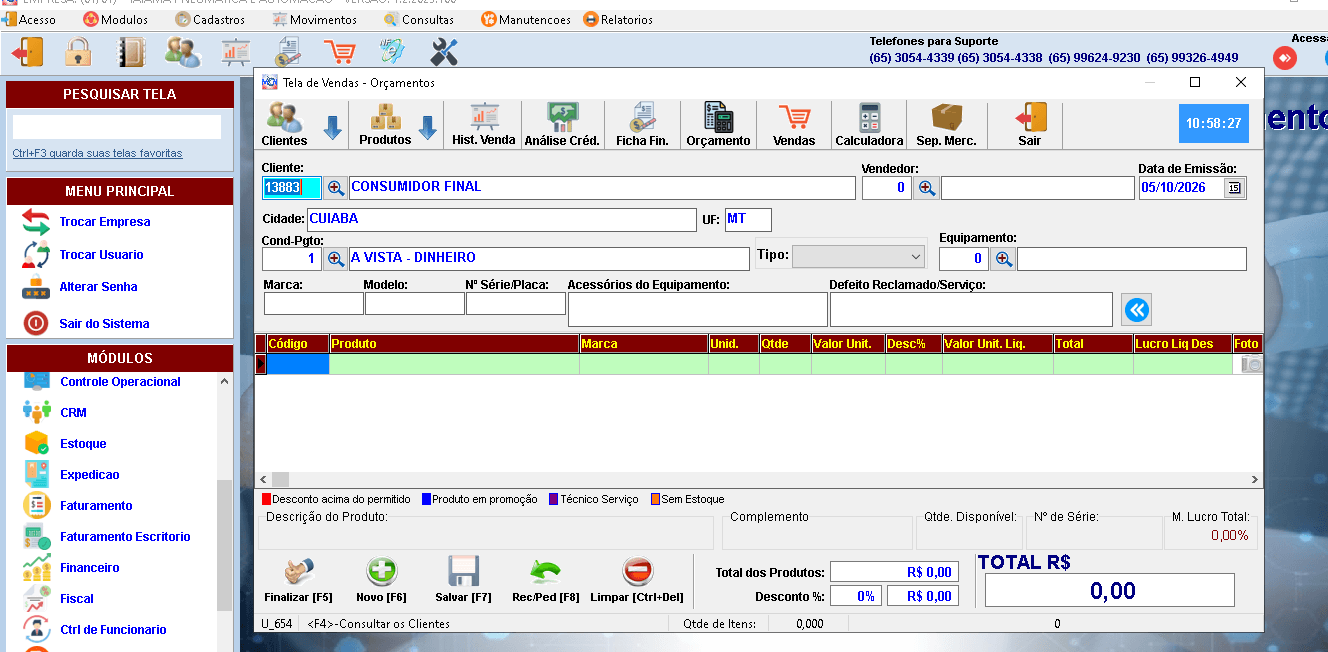The height and width of the screenshot is (652, 1328).
Task: Click Rec/Ped [F8] green arrow button
Action: click(x=545, y=580)
